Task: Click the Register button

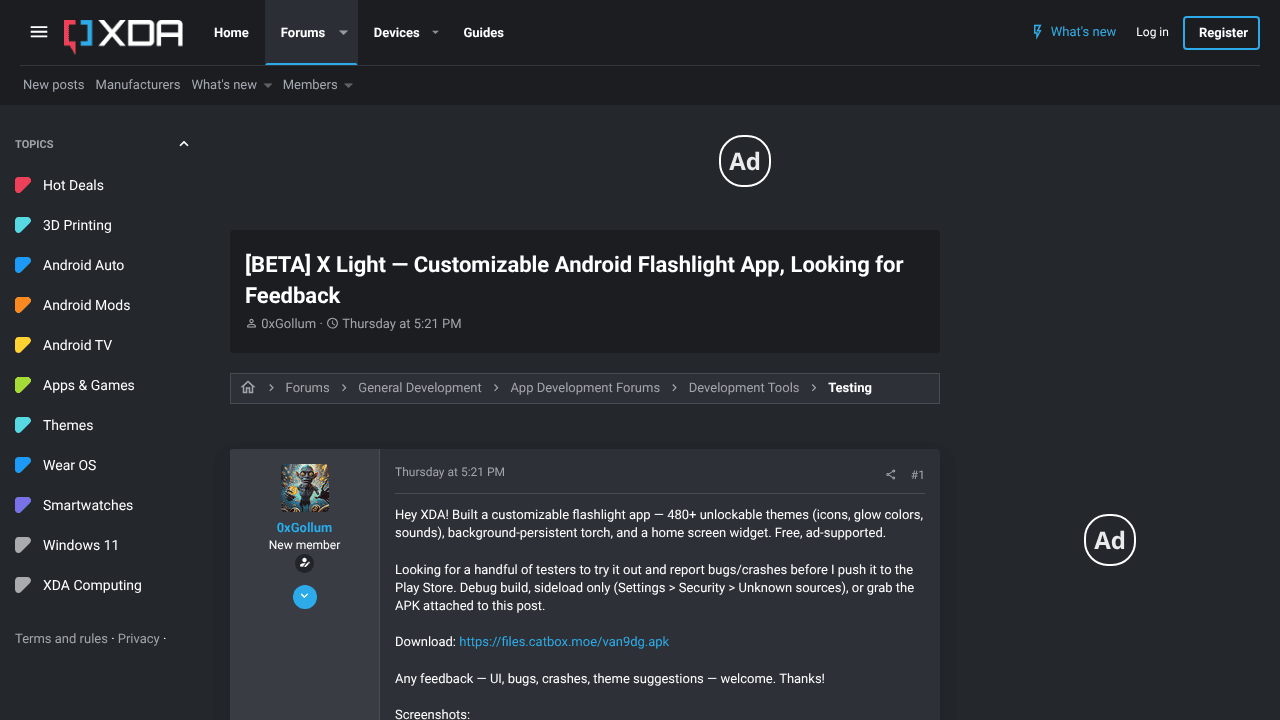Action: pyautogui.click(x=1221, y=33)
